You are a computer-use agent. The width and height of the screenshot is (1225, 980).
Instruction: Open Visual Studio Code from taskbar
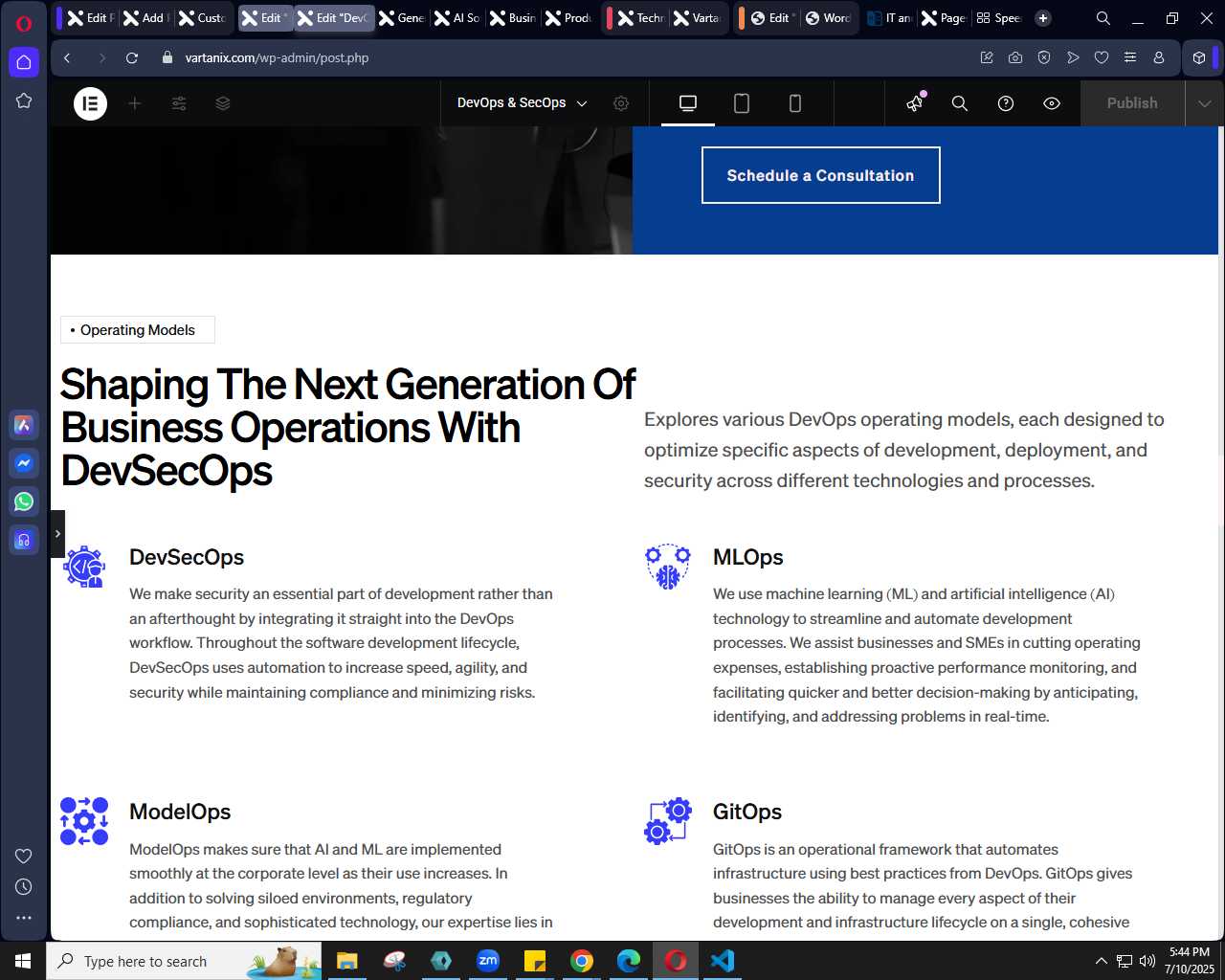point(723,961)
